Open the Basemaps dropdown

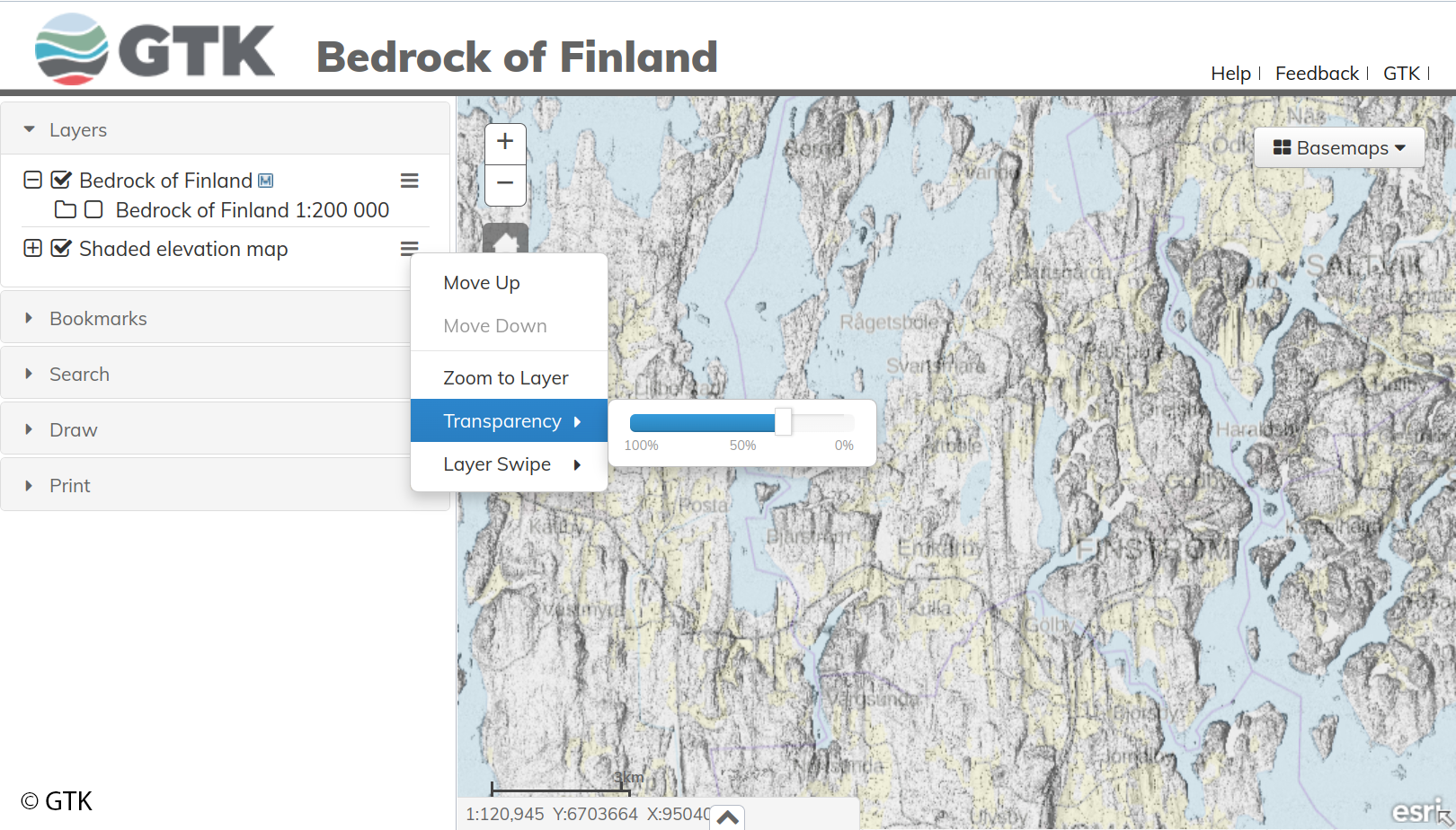coord(1338,148)
